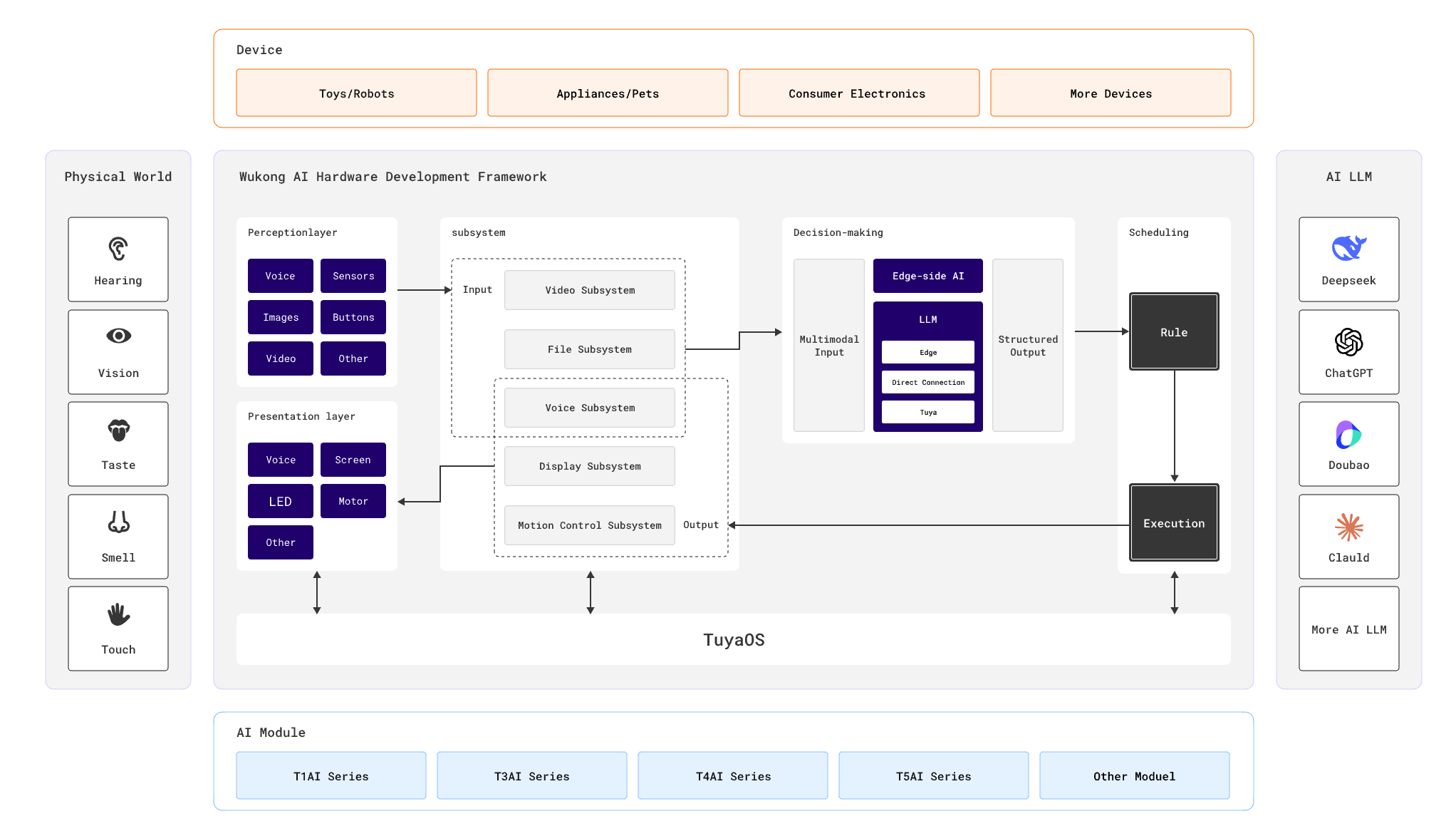Click the Device section heading
The width and height of the screenshot is (1456, 836).
[259, 49]
